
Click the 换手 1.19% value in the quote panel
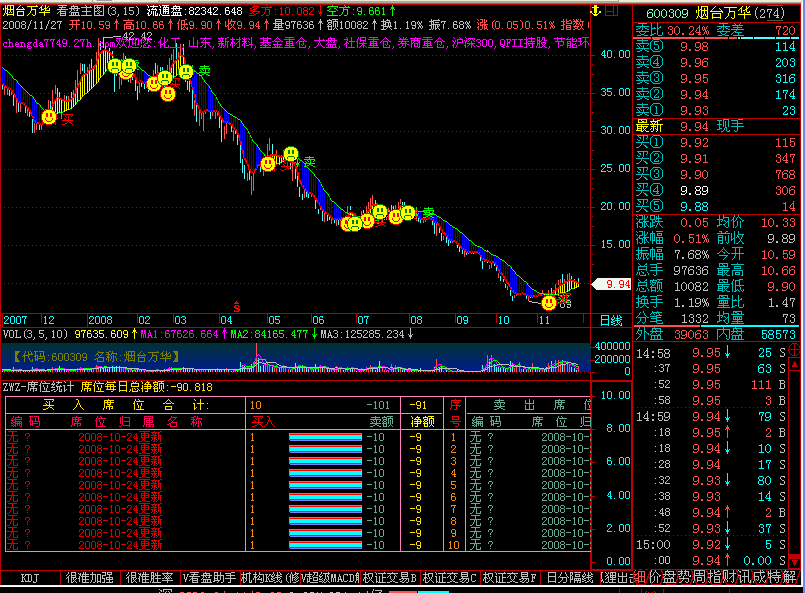point(691,302)
